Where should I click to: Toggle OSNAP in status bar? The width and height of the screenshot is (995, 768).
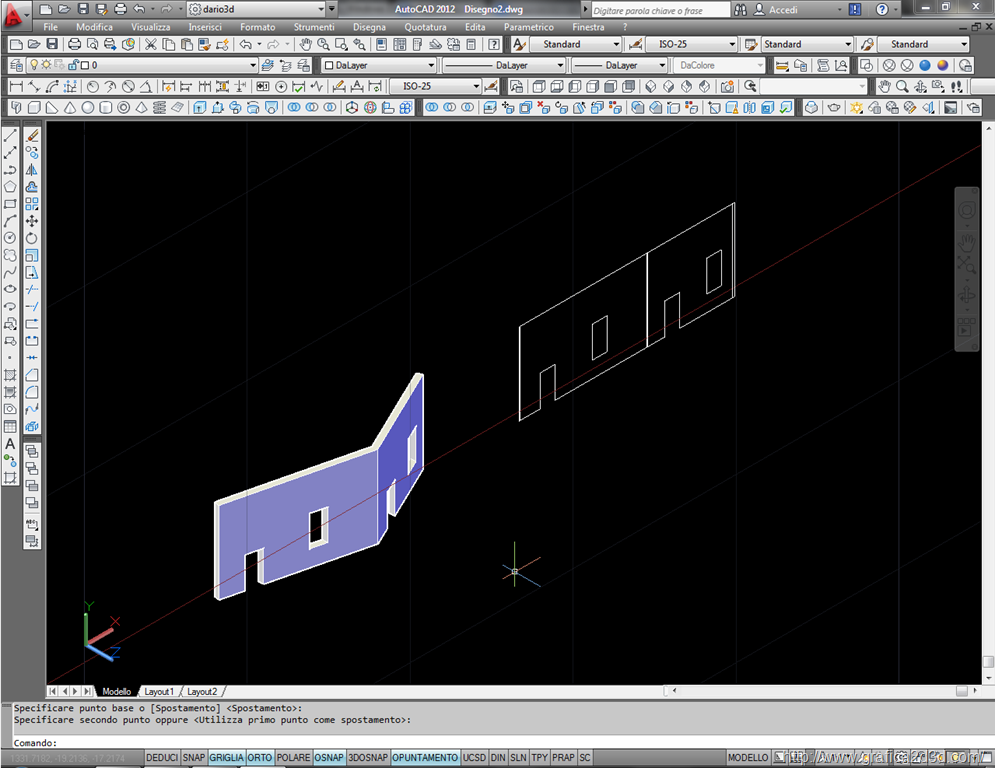click(329, 758)
